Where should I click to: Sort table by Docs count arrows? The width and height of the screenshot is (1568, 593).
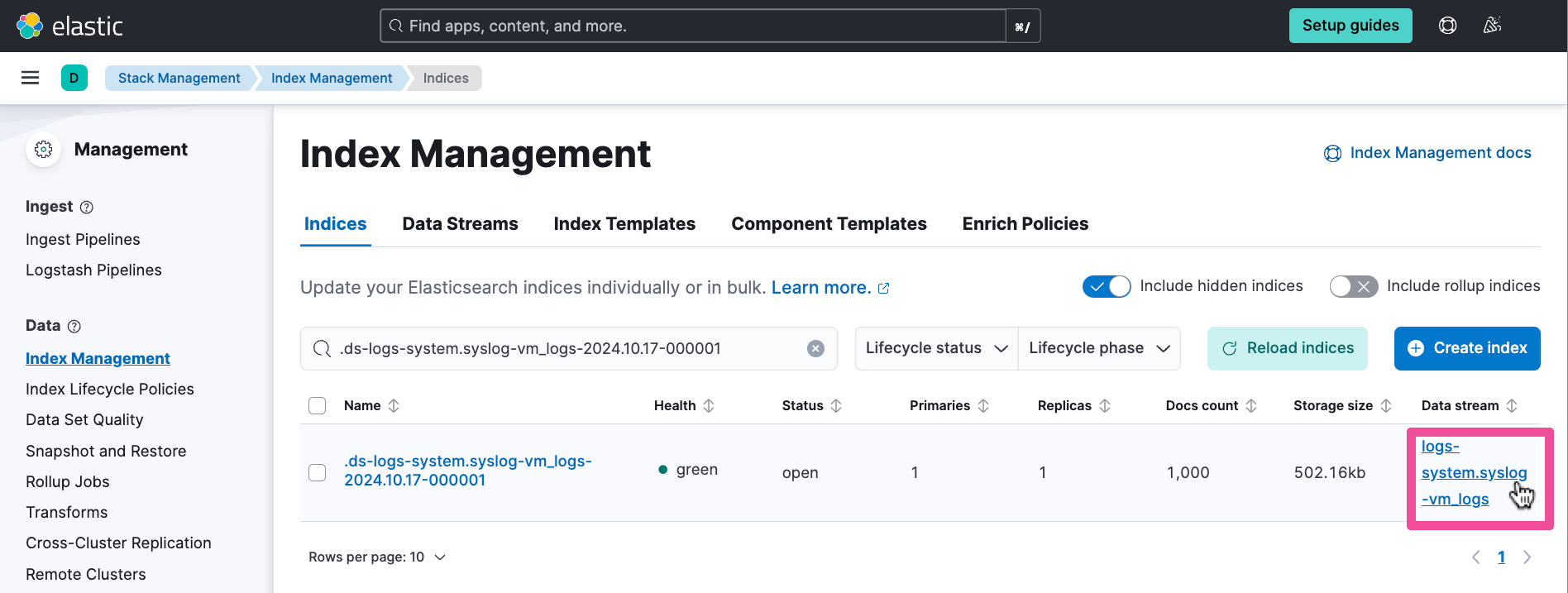tap(1251, 405)
